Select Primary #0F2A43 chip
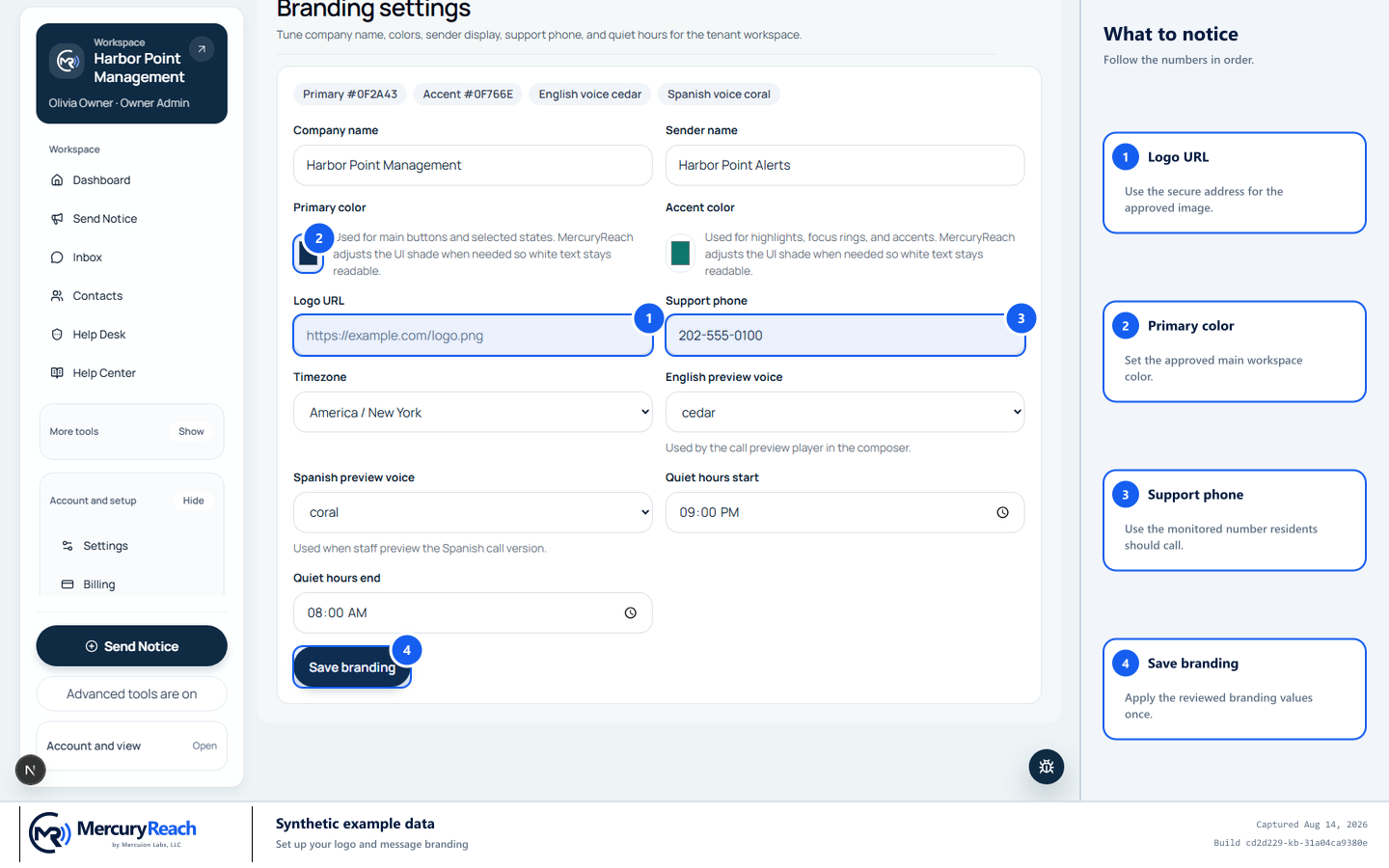Screen dimensions: 1389x868 click(x=350, y=95)
